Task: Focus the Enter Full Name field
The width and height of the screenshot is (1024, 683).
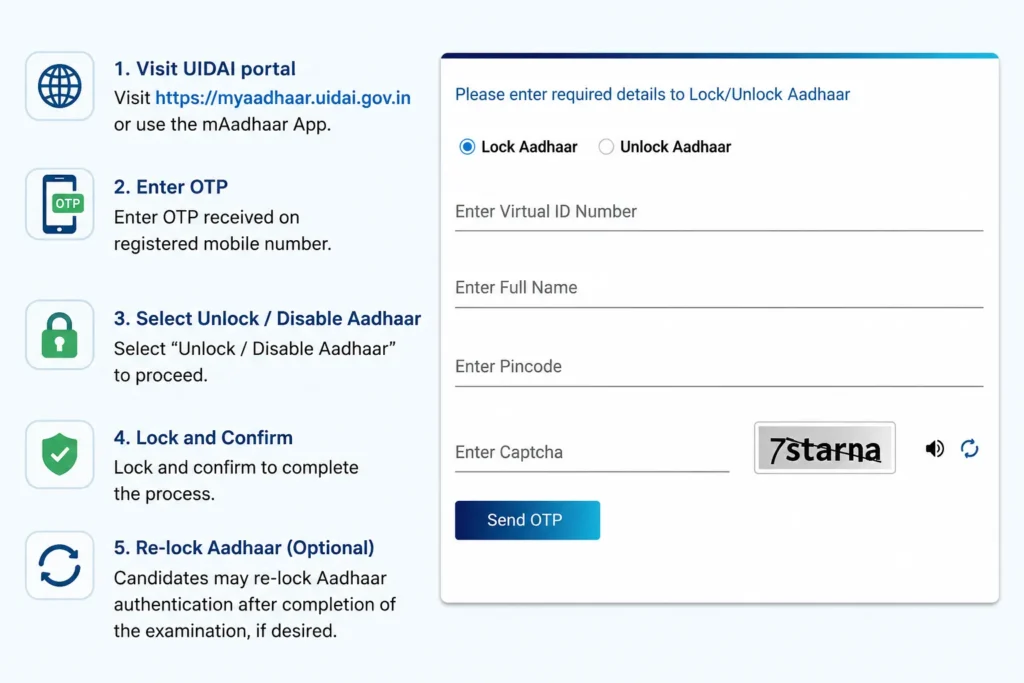Action: pyautogui.click(x=718, y=289)
